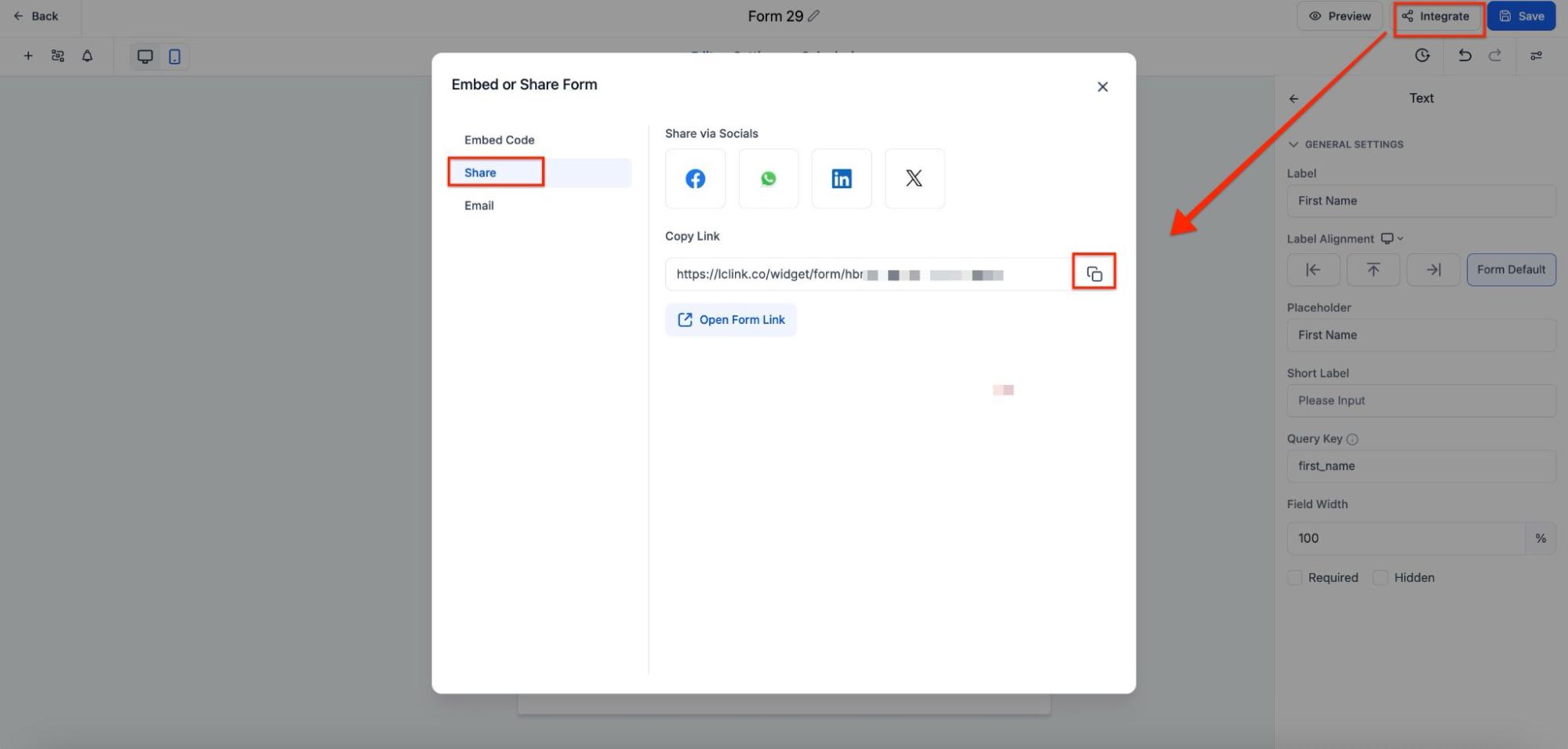
Task: Undo the last change
Action: pyautogui.click(x=1464, y=55)
